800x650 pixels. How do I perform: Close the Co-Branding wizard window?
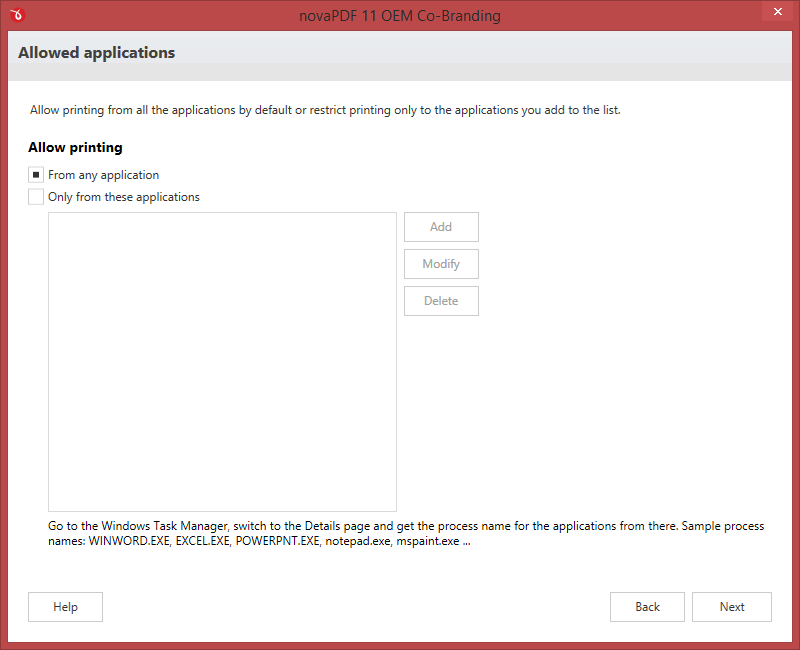click(x=777, y=12)
